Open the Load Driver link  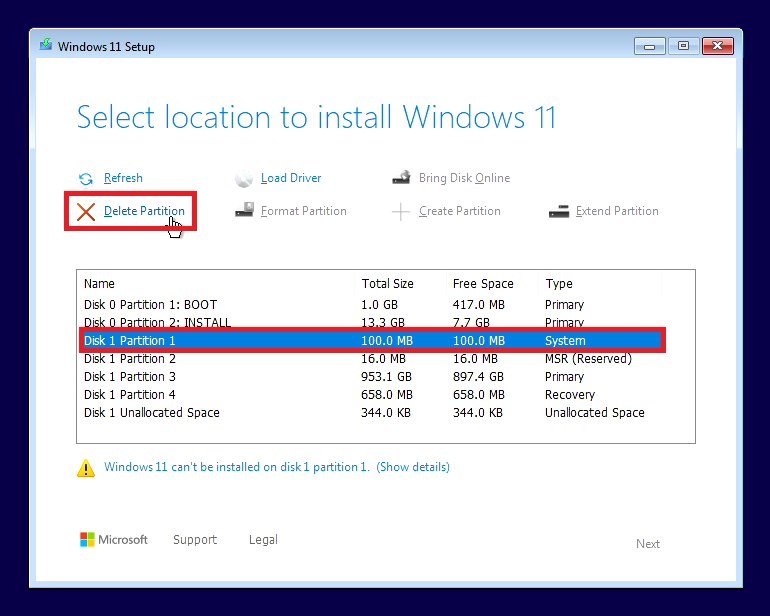(x=291, y=178)
